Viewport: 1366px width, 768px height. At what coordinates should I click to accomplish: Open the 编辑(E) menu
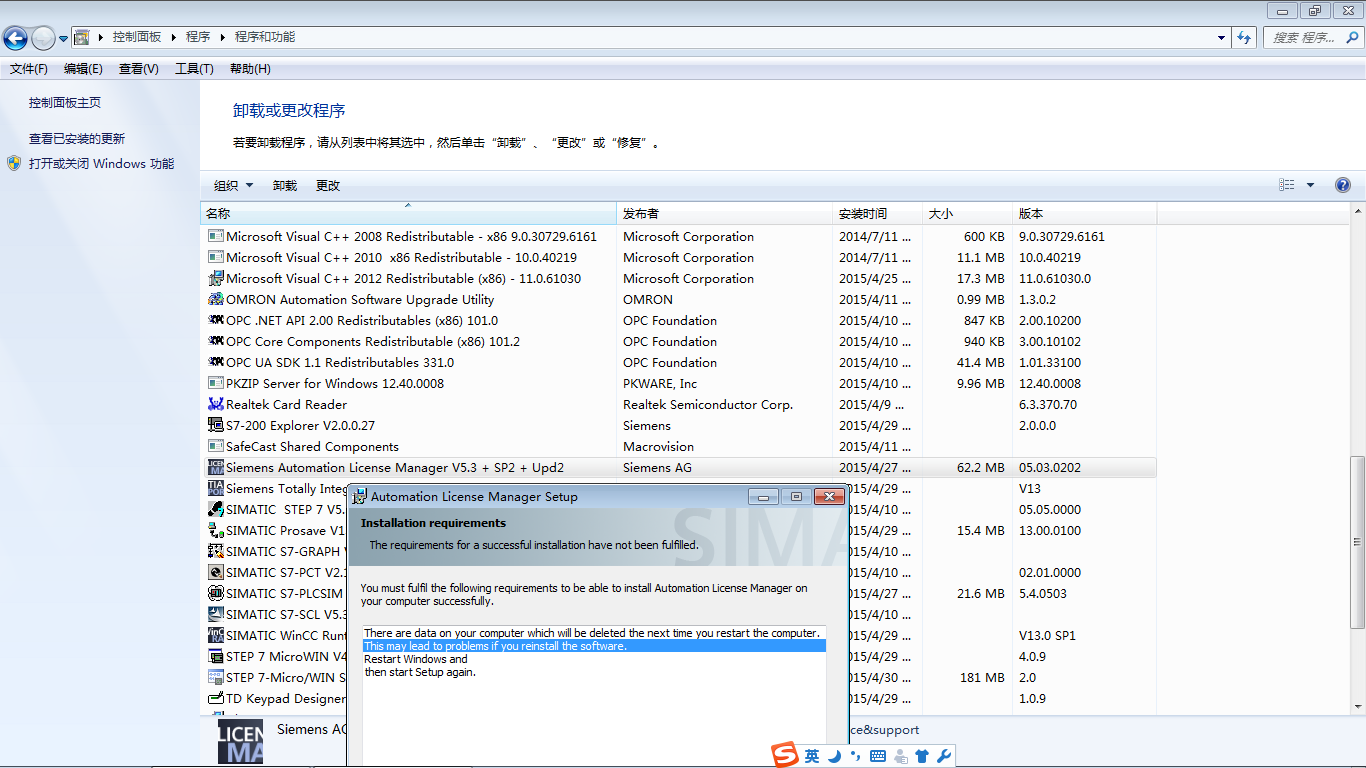coord(83,69)
